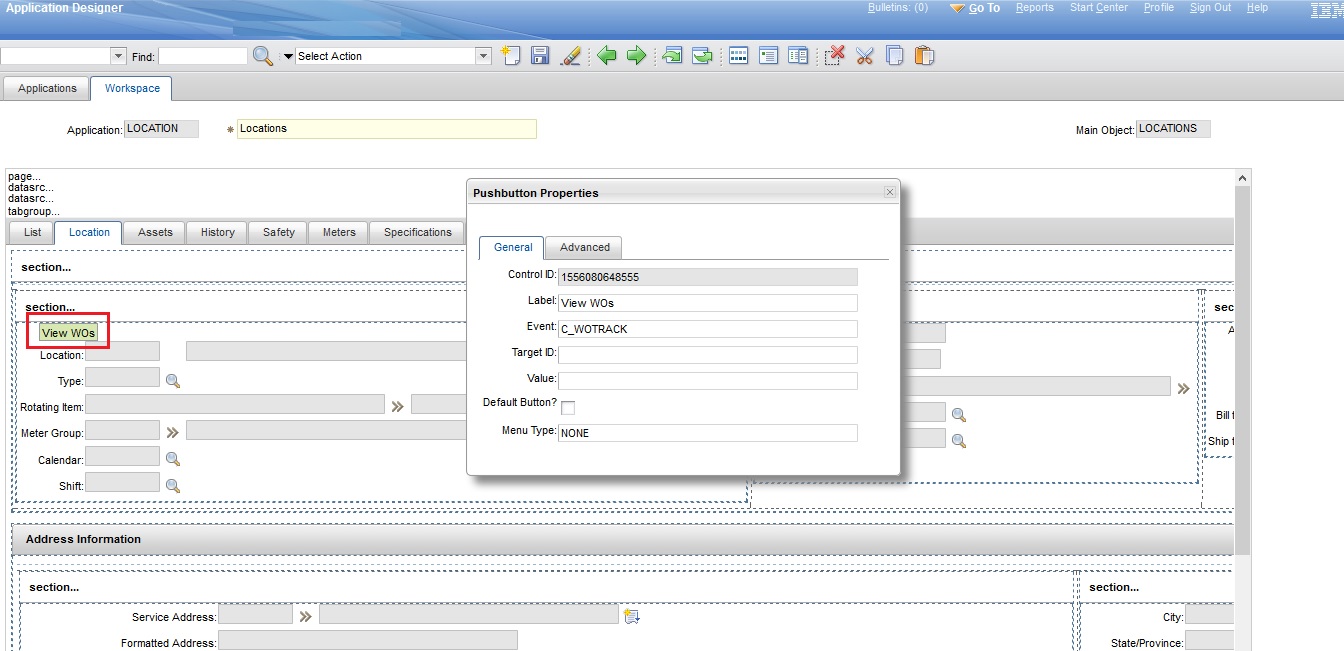Open the Type field magnifier lookup
This screenshot has width=1344, height=651.
pos(172,378)
